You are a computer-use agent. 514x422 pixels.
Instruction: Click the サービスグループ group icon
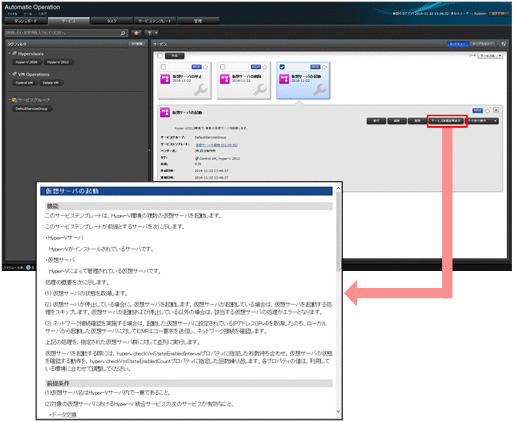click(15, 100)
